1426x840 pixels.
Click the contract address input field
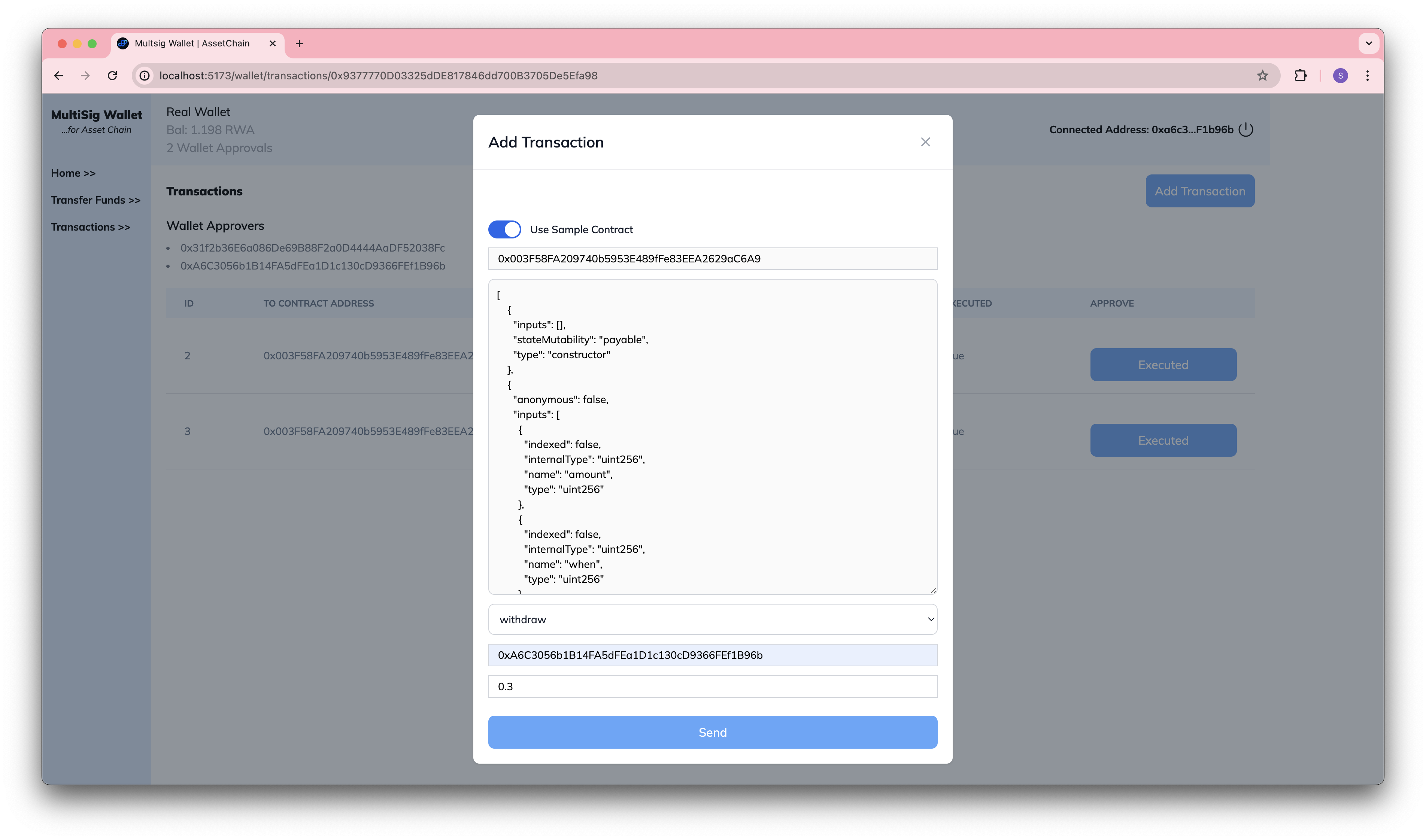(712, 259)
